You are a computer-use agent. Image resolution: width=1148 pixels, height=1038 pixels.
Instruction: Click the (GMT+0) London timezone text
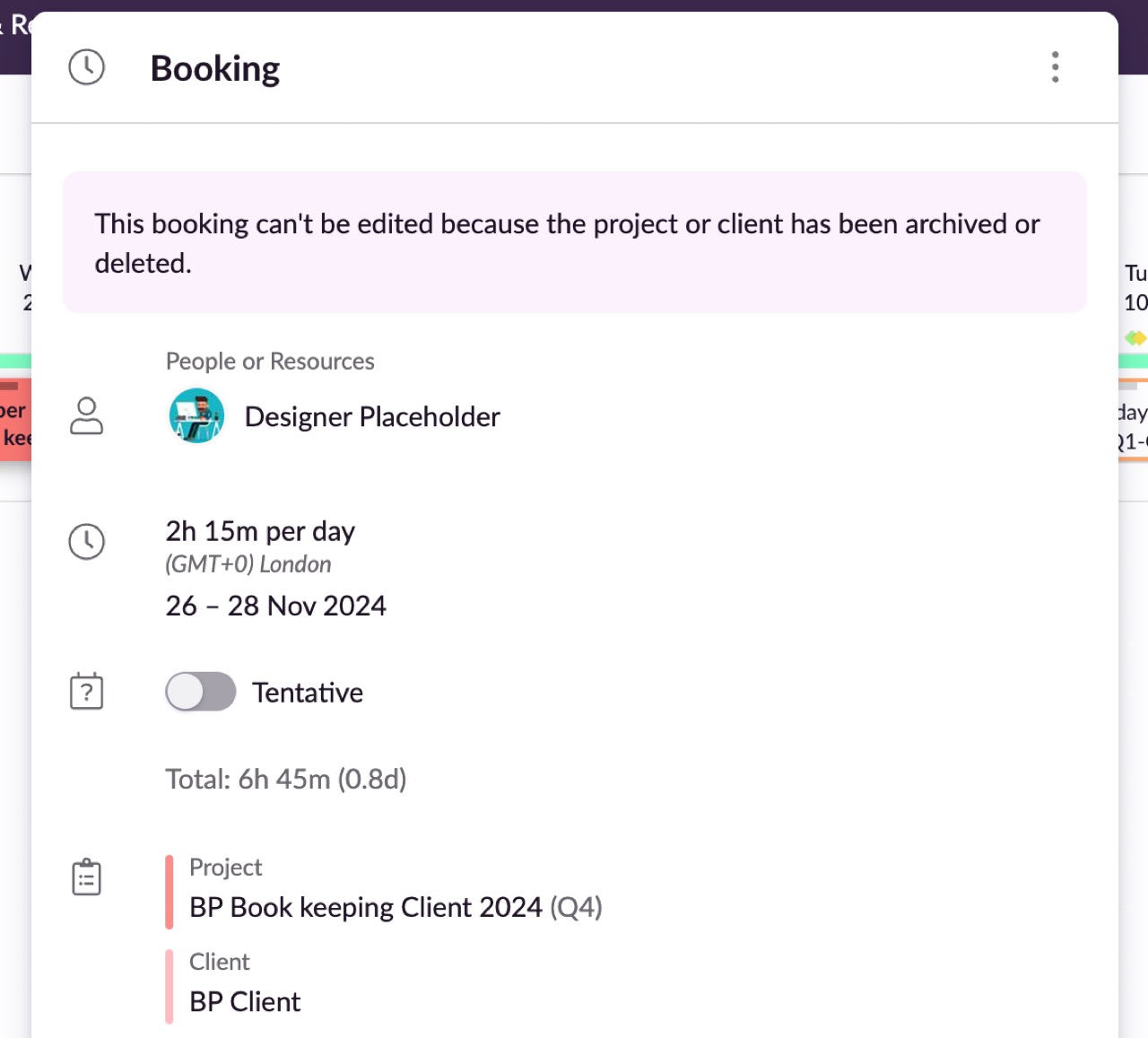pyautogui.click(x=248, y=564)
